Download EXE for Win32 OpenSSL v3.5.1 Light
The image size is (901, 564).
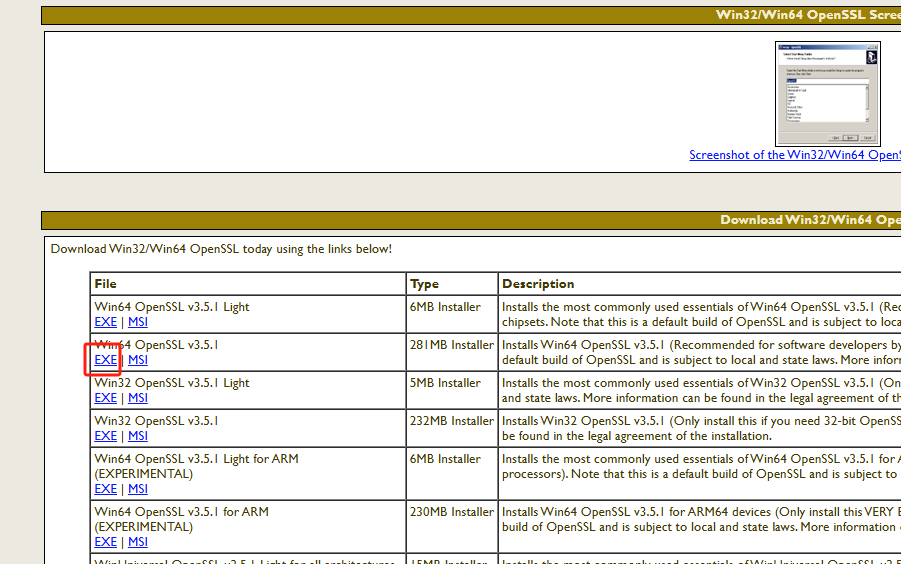tap(106, 398)
